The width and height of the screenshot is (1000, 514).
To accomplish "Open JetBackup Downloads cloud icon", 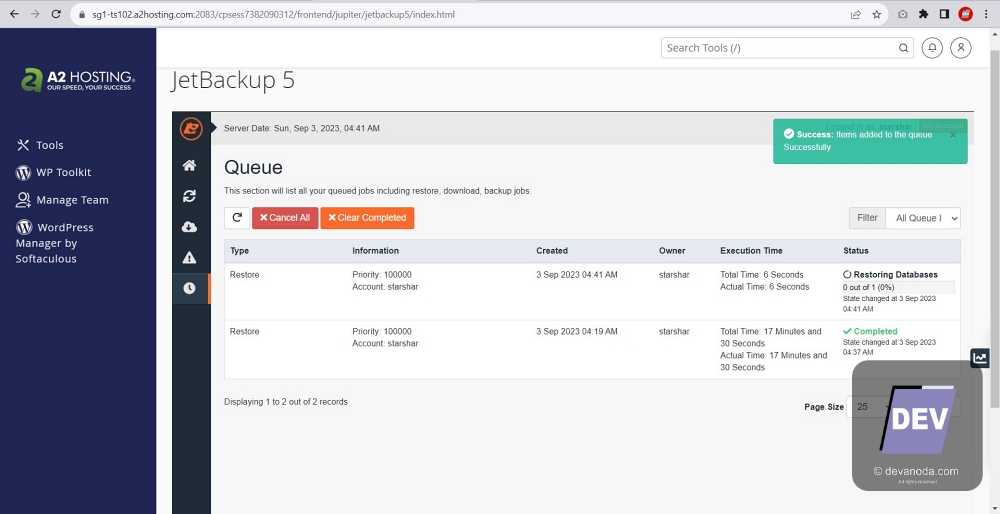I will click(189, 227).
